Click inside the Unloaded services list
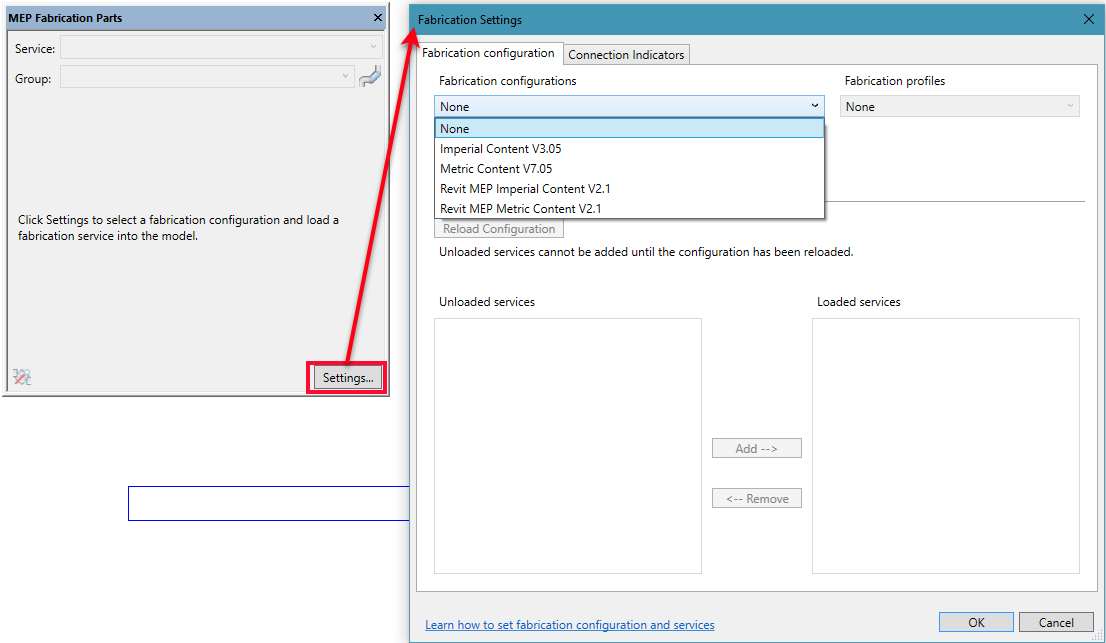 [x=567, y=445]
